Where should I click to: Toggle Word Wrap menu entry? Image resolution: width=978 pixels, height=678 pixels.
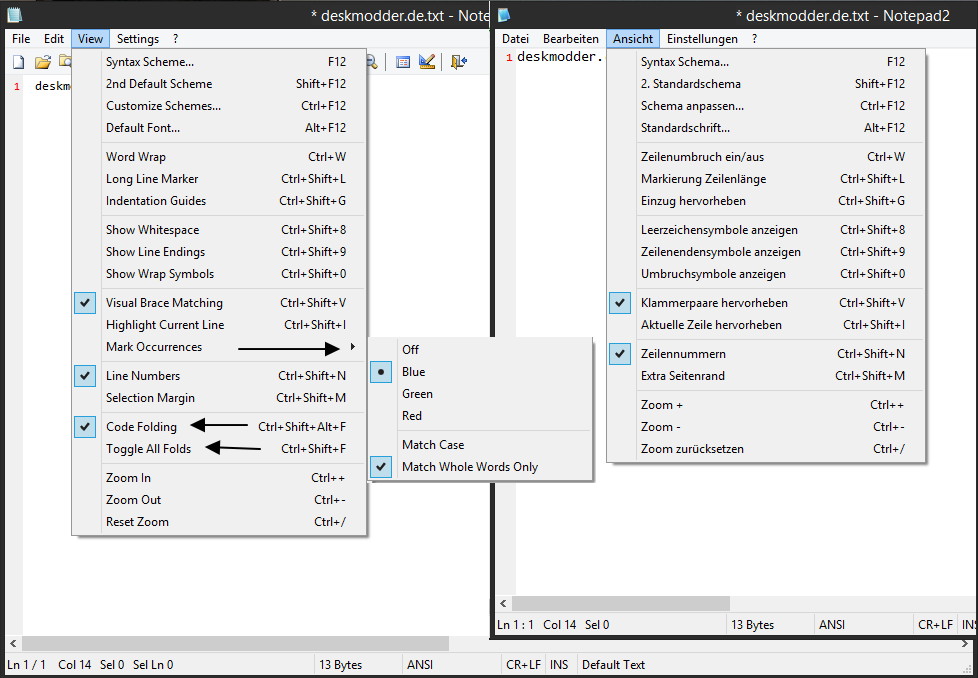219,157
